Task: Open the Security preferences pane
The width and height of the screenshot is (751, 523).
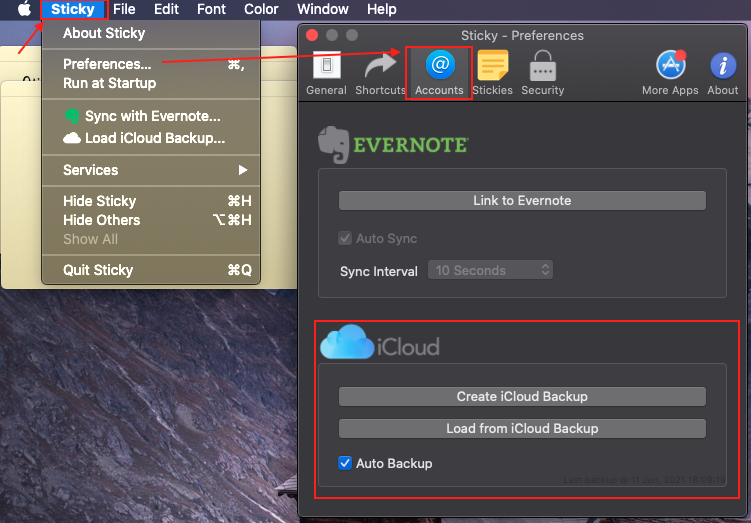Action: 543,73
